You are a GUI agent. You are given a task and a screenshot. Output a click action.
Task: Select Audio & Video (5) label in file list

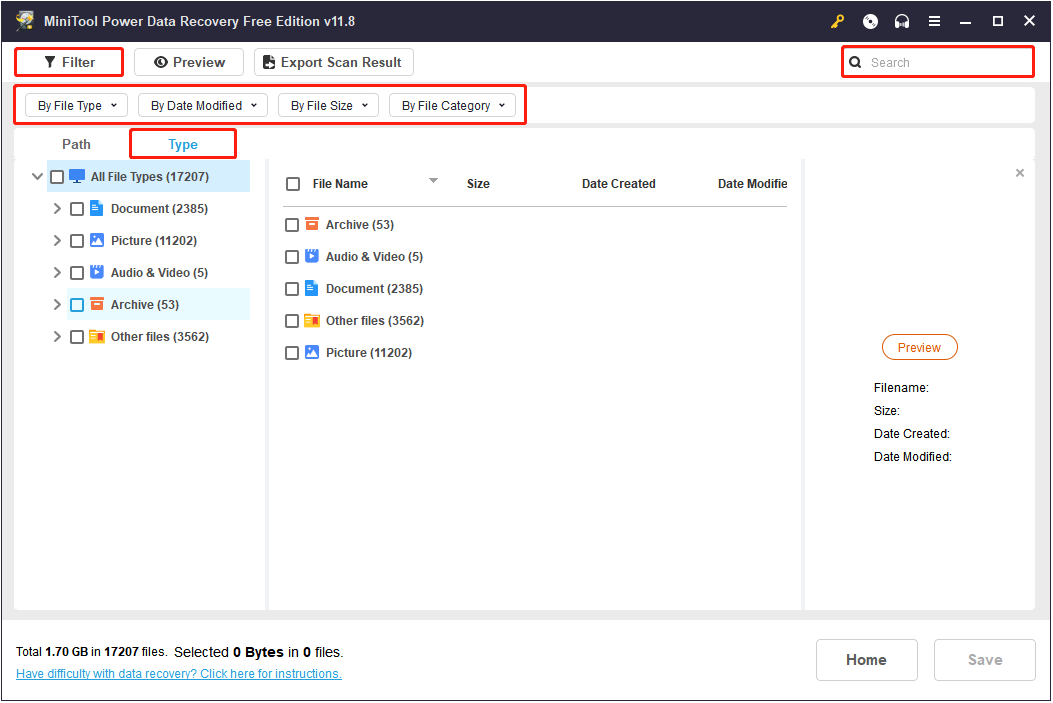[x=374, y=256]
